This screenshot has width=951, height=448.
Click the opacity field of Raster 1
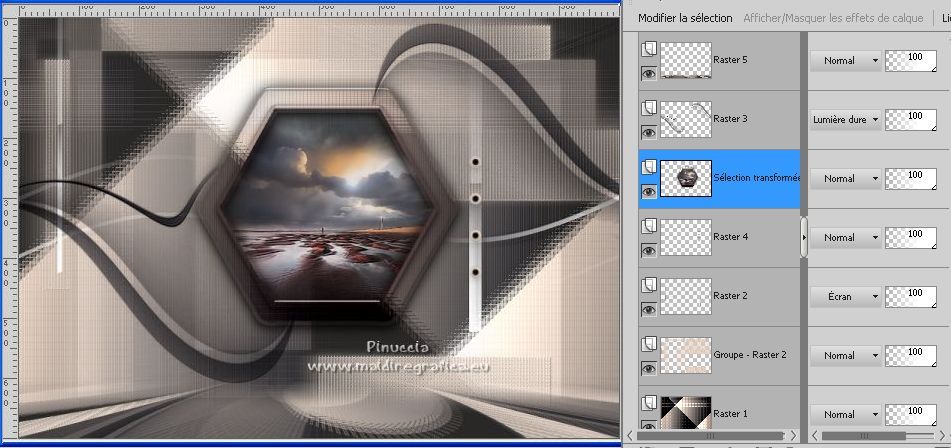[911, 415]
